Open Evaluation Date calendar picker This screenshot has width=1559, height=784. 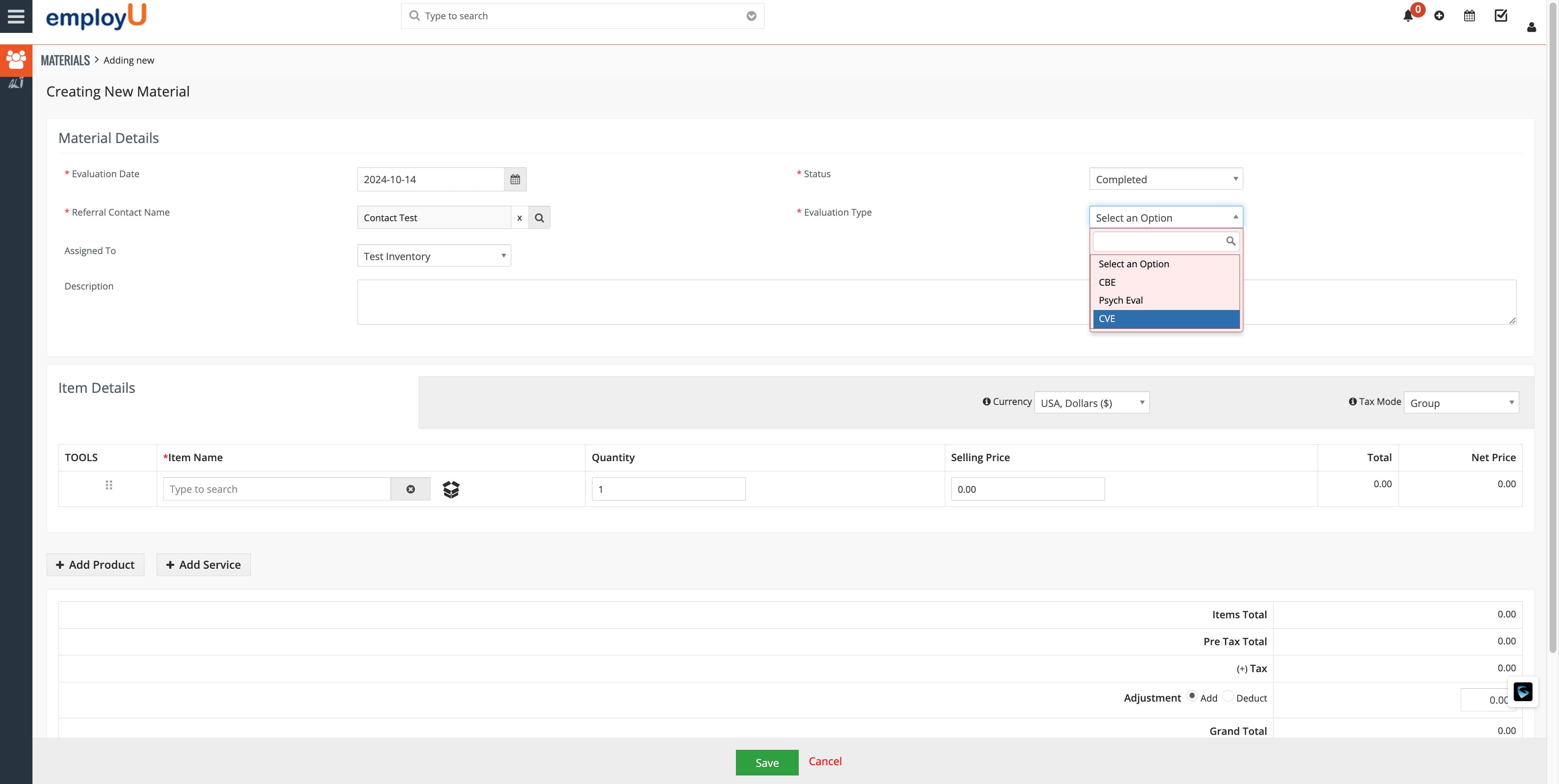click(515, 180)
